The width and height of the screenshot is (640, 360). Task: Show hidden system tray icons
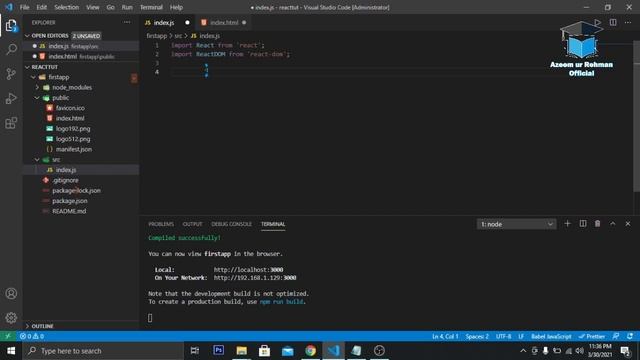pyautogui.click(x=523, y=351)
